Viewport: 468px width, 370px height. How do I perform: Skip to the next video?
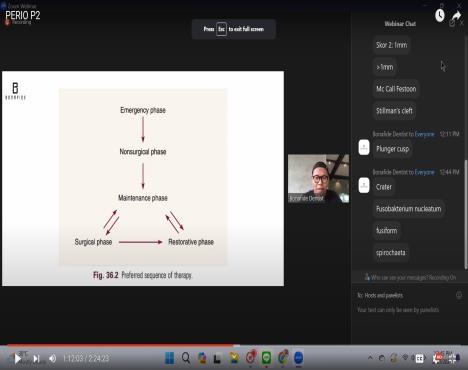pos(36,359)
